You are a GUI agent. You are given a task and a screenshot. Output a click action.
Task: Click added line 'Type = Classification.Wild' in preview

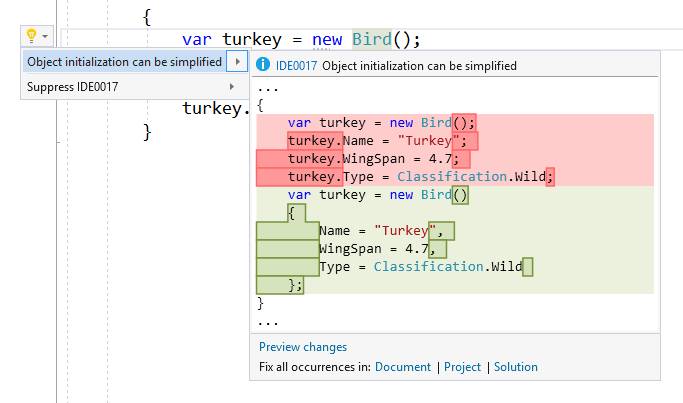pyautogui.click(x=420, y=267)
